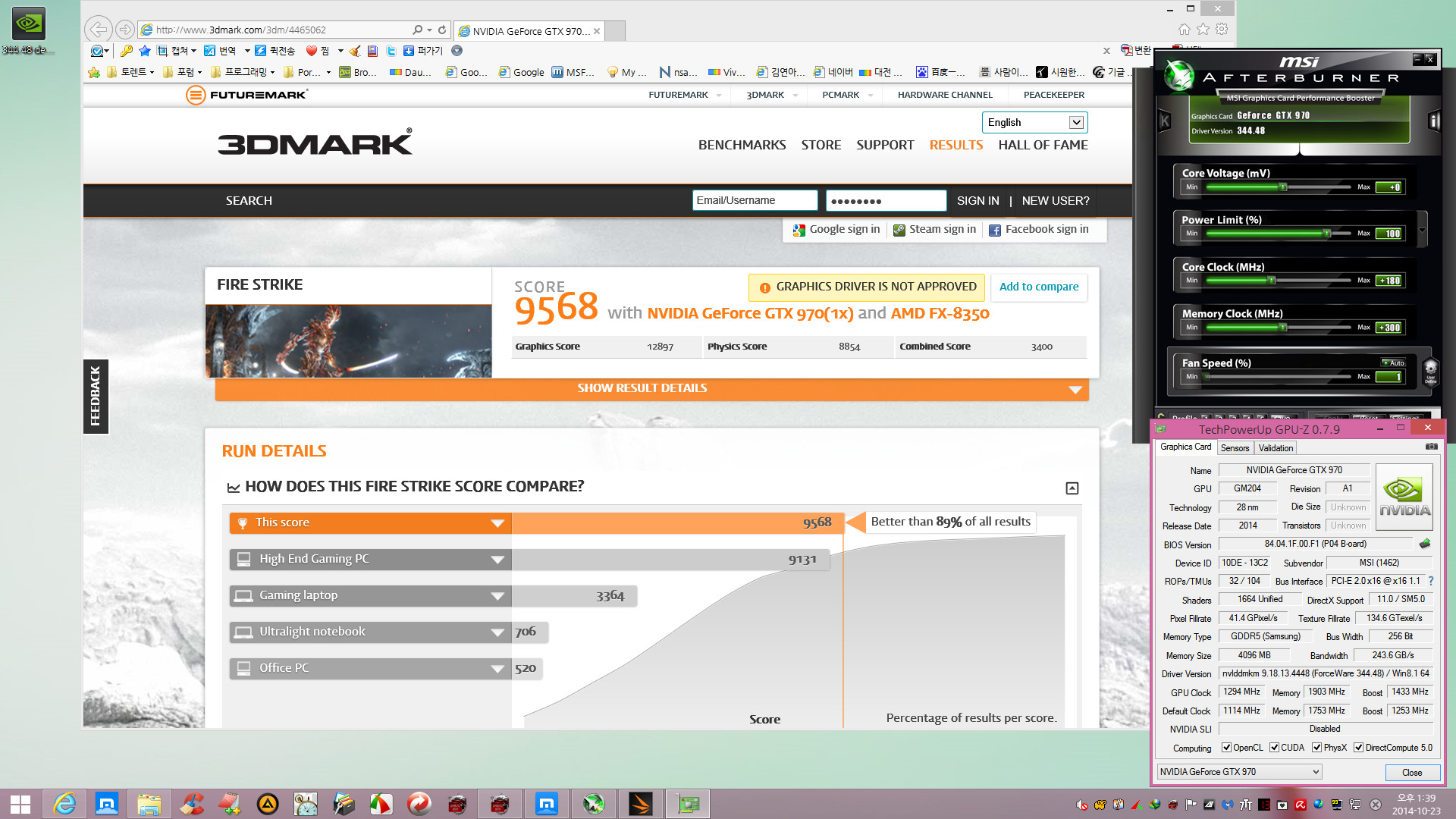Expand the This score row arrow
The height and width of the screenshot is (819, 1456).
(x=497, y=523)
